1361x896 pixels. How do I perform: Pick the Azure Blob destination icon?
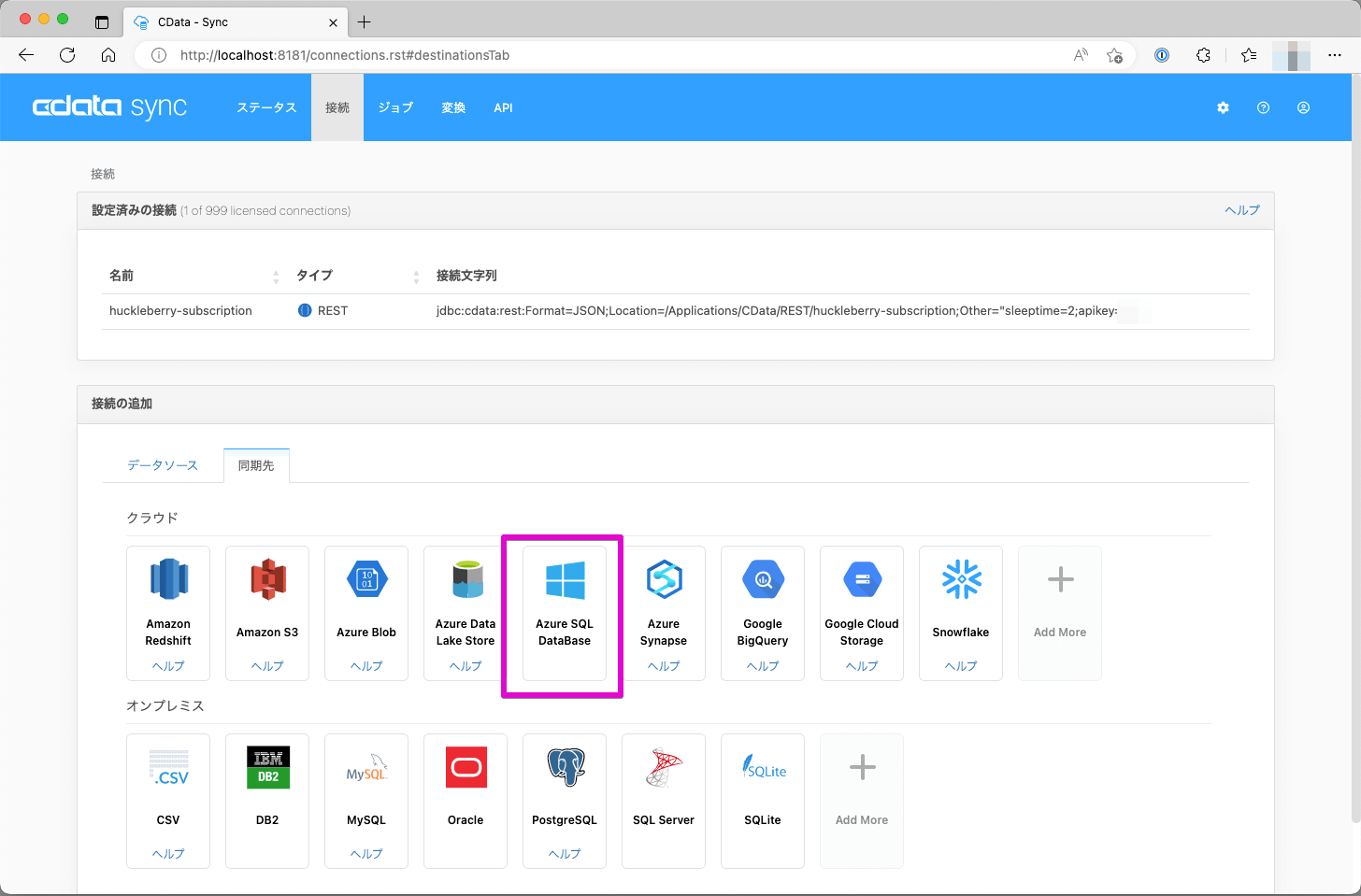point(366,579)
